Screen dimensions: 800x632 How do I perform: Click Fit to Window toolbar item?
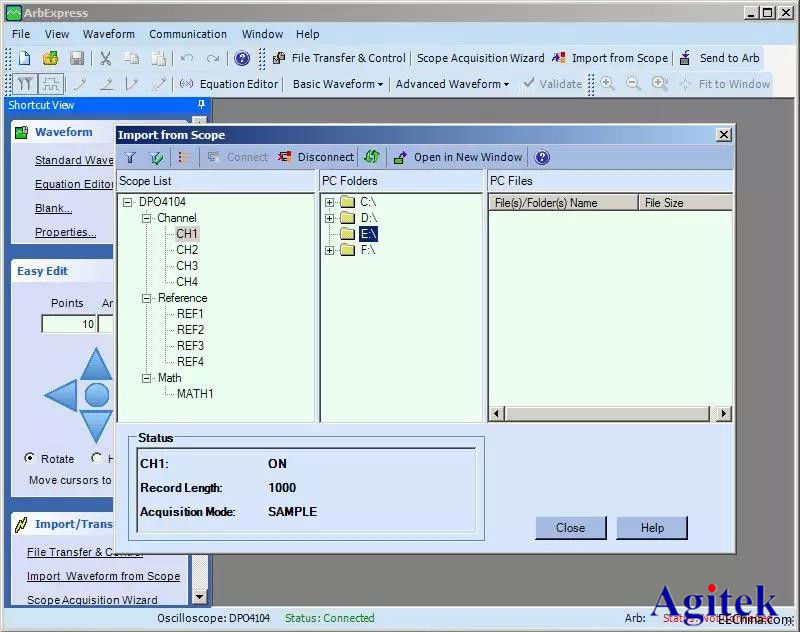tap(725, 84)
